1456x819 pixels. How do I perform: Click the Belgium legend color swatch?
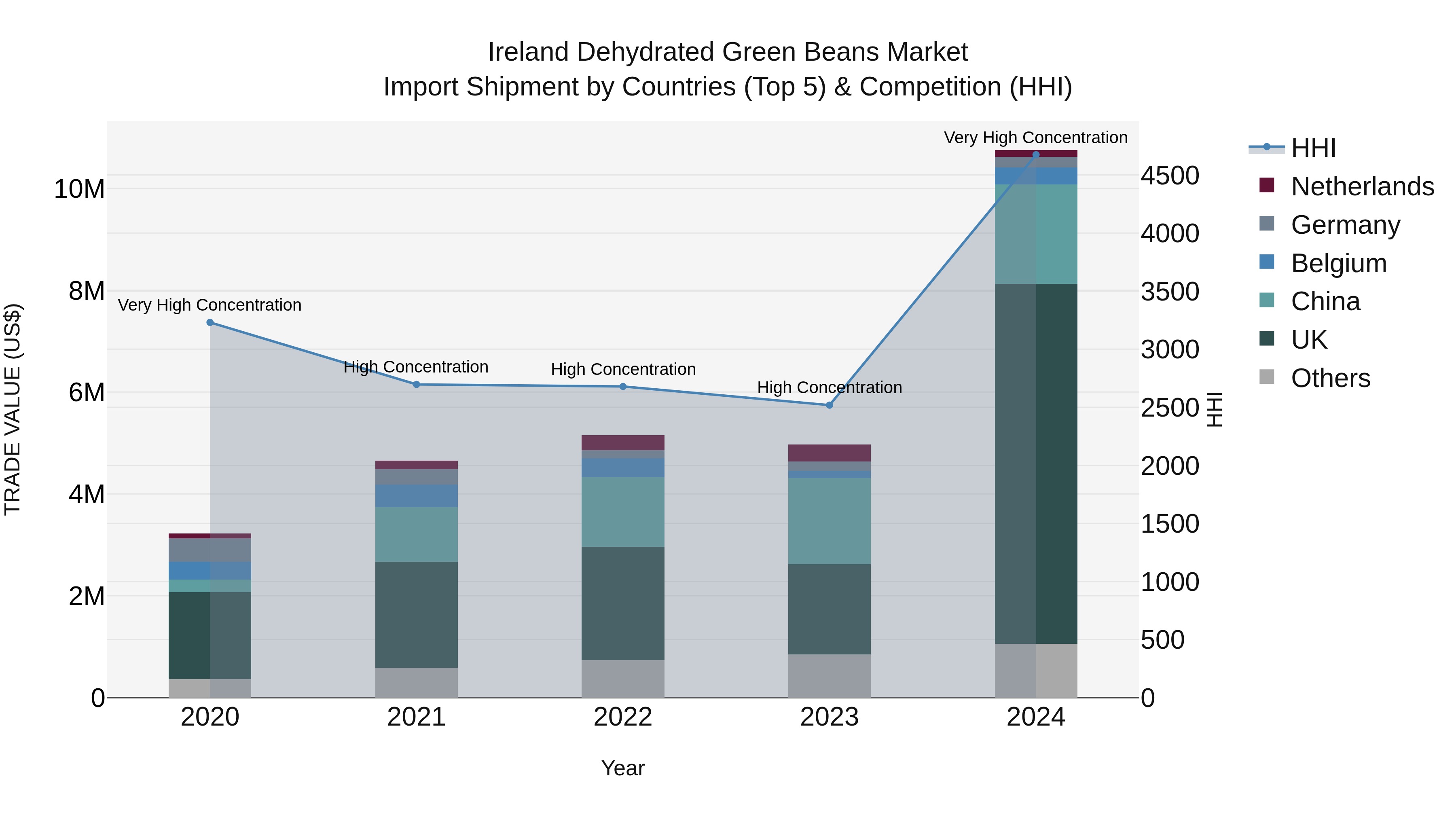[x=1267, y=262]
